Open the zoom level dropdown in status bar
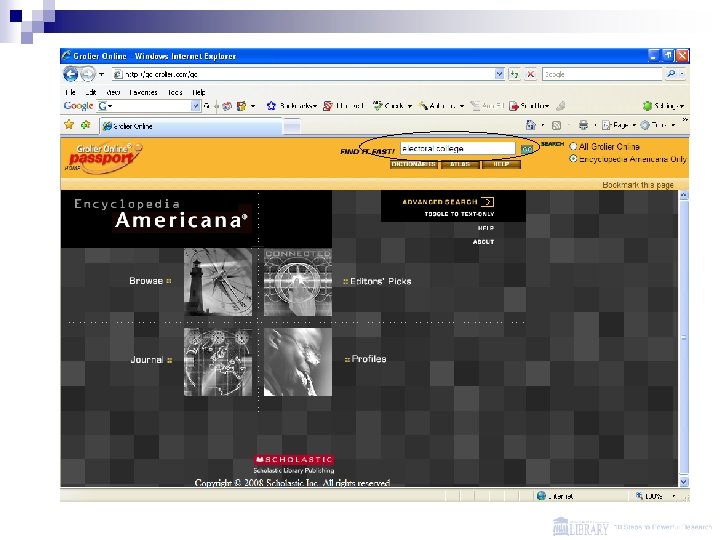 (674, 496)
